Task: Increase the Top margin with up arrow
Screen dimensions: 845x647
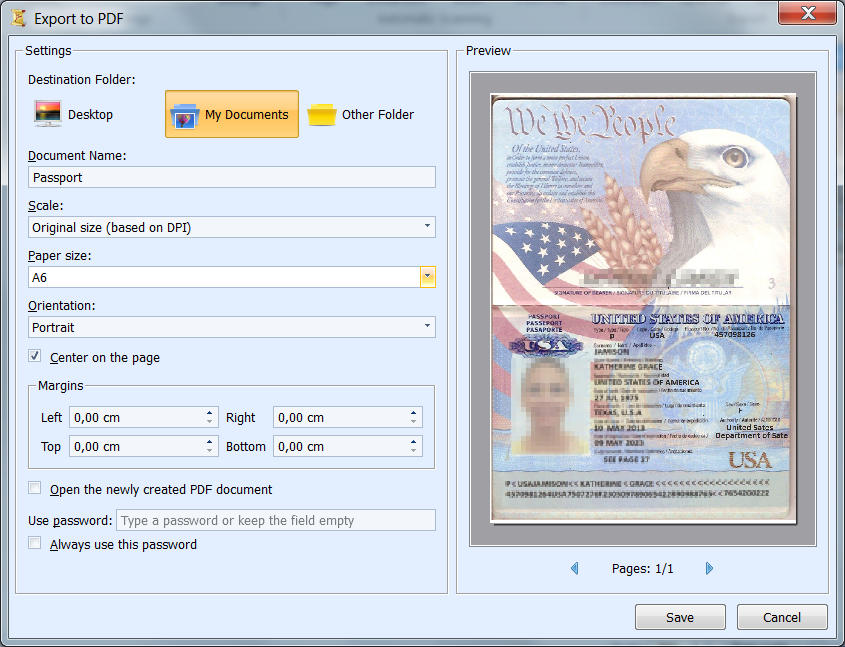Action: pyautogui.click(x=210, y=442)
